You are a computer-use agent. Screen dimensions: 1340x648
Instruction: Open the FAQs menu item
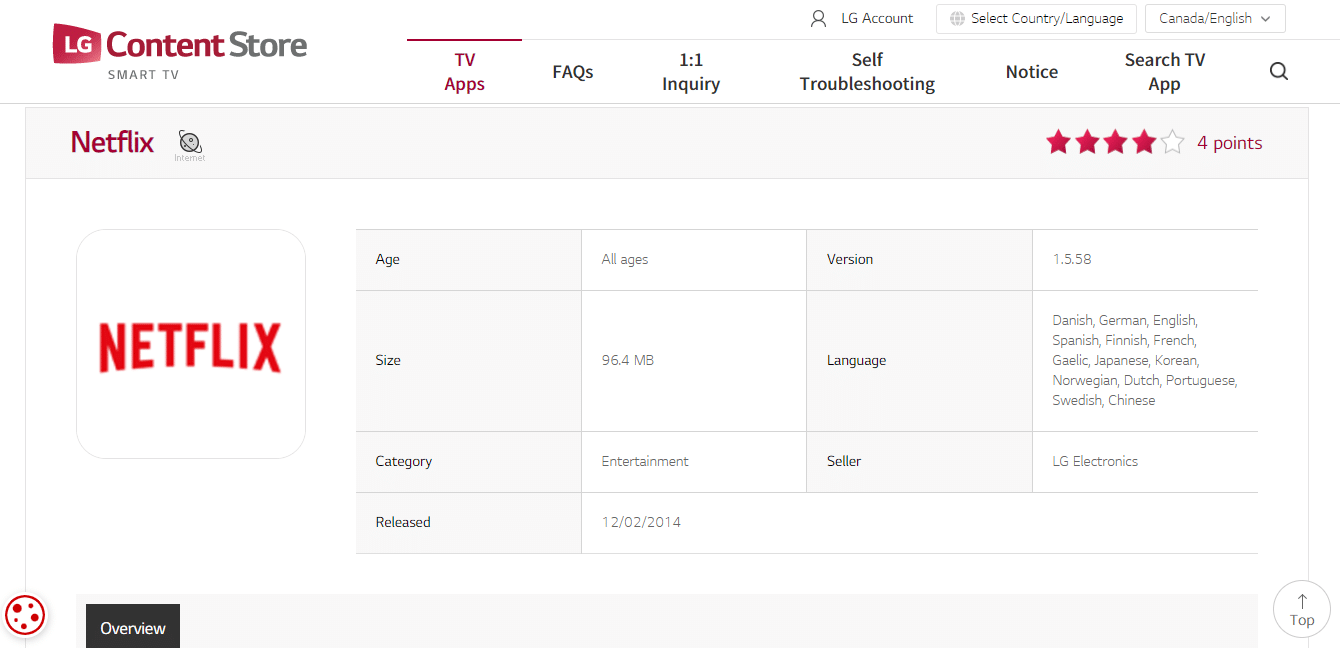573,72
